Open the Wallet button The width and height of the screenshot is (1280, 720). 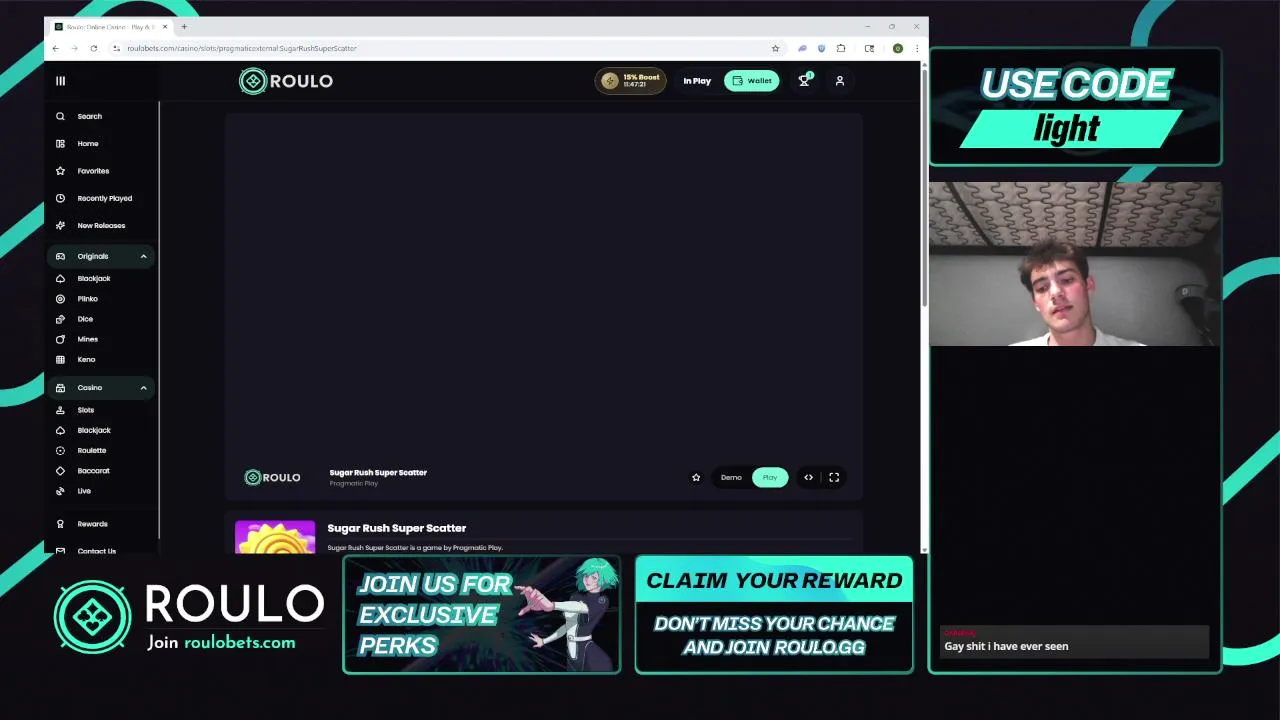click(x=752, y=81)
